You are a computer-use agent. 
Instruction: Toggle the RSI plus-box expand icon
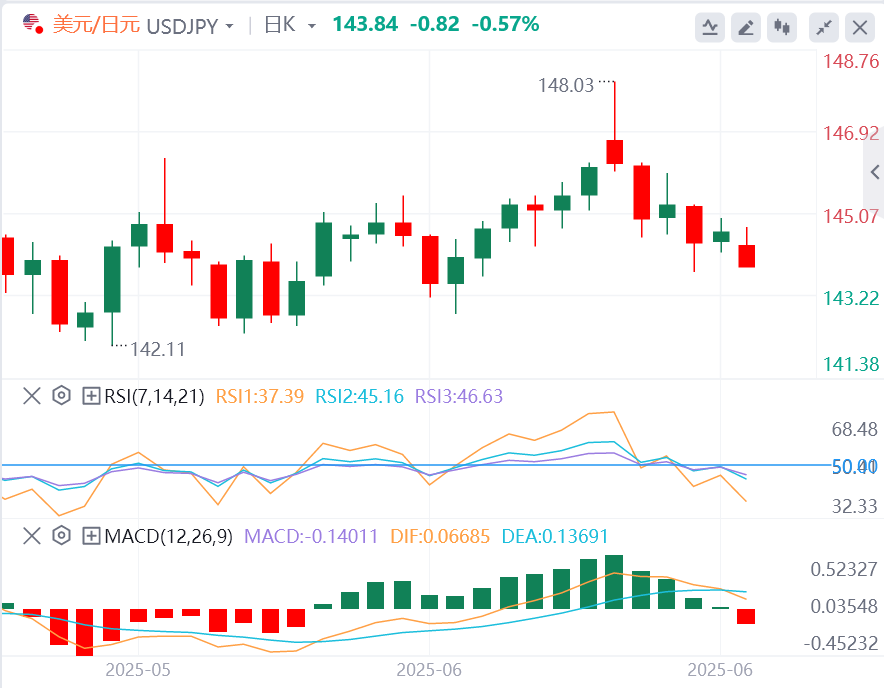tap(91, 396)
